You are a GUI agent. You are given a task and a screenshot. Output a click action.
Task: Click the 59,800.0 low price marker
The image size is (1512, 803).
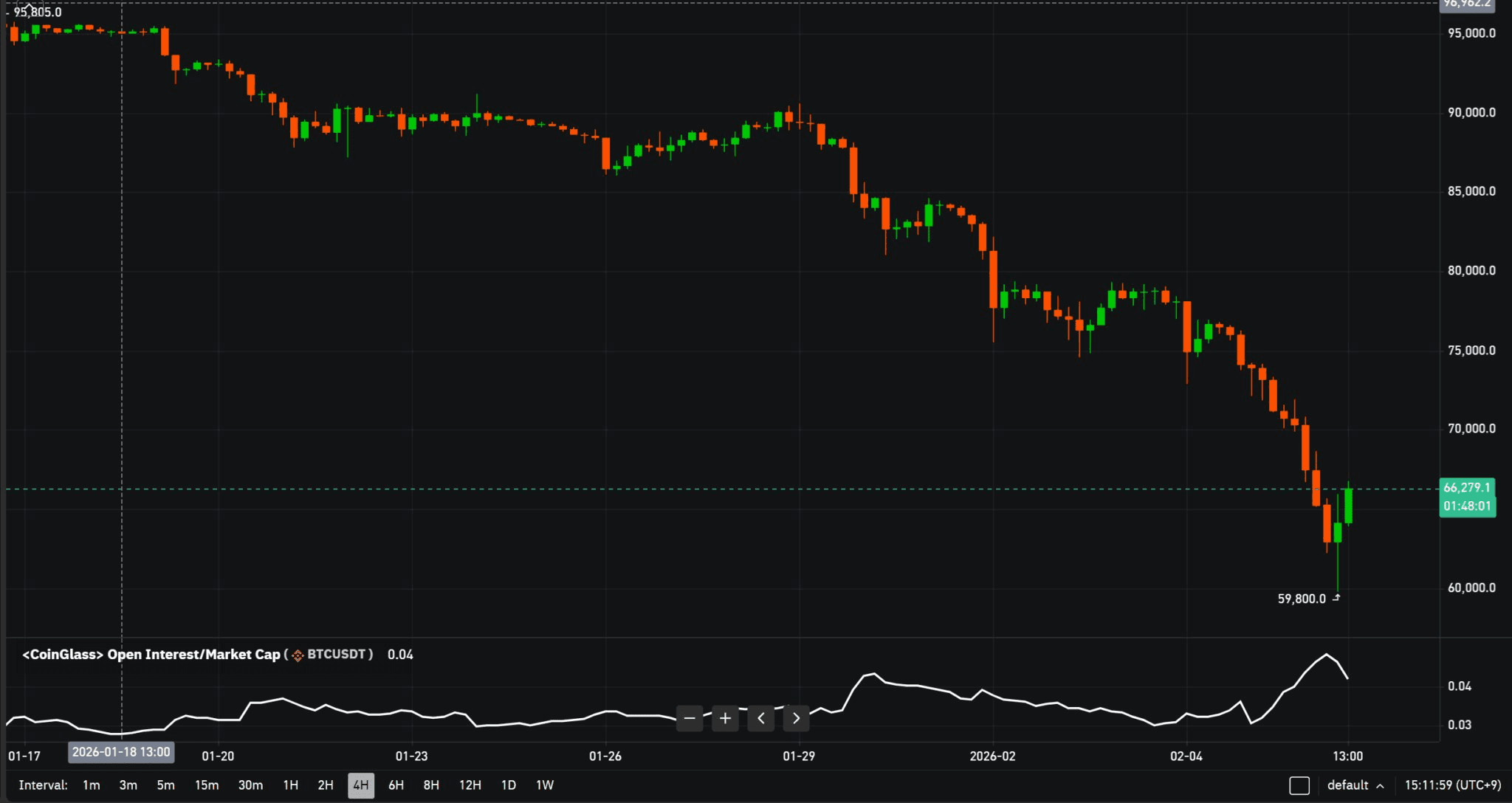tap(1302, 599)
